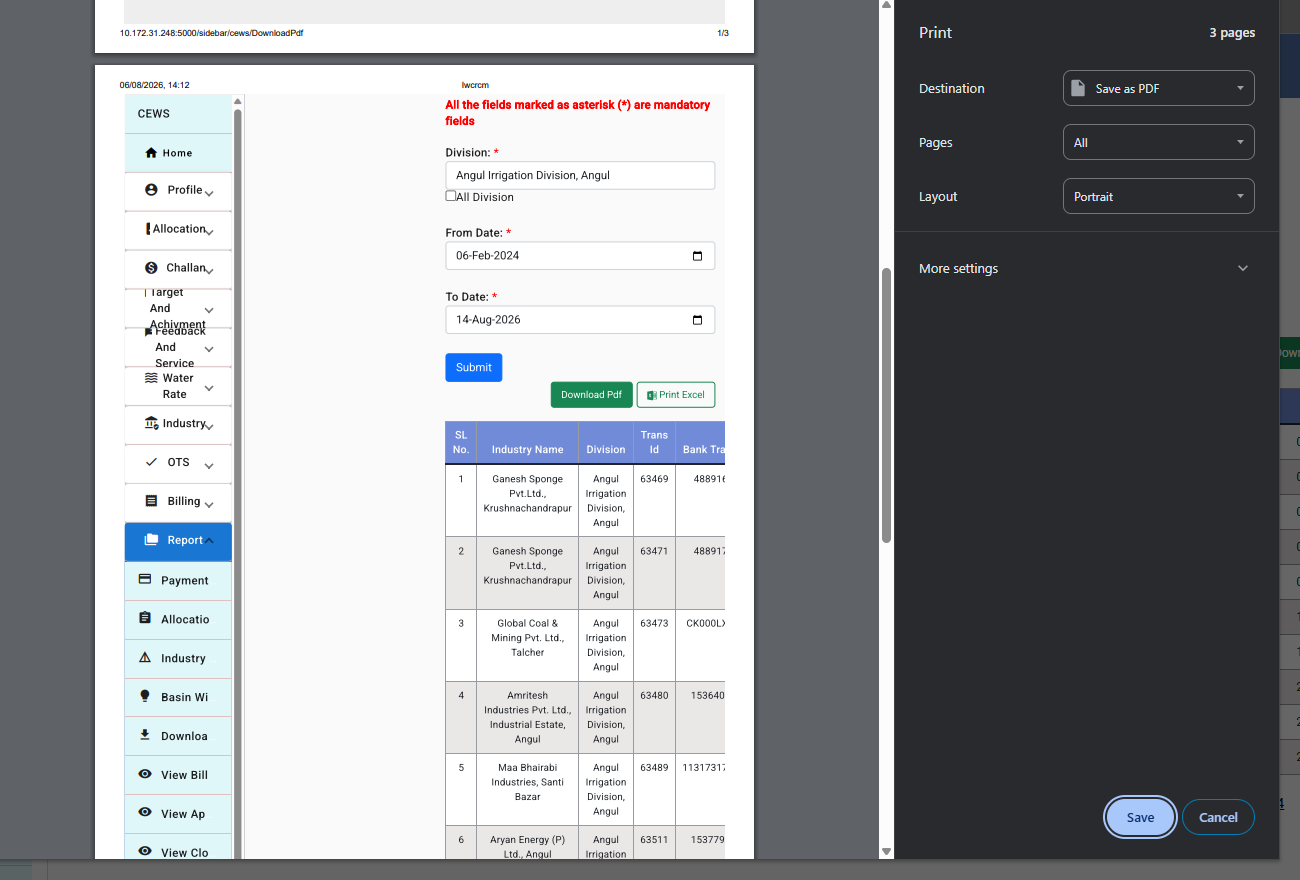Viewport: 1300px width, 880px height.
Task: Select the Payment report submenu item
Action: pos(178,580)
